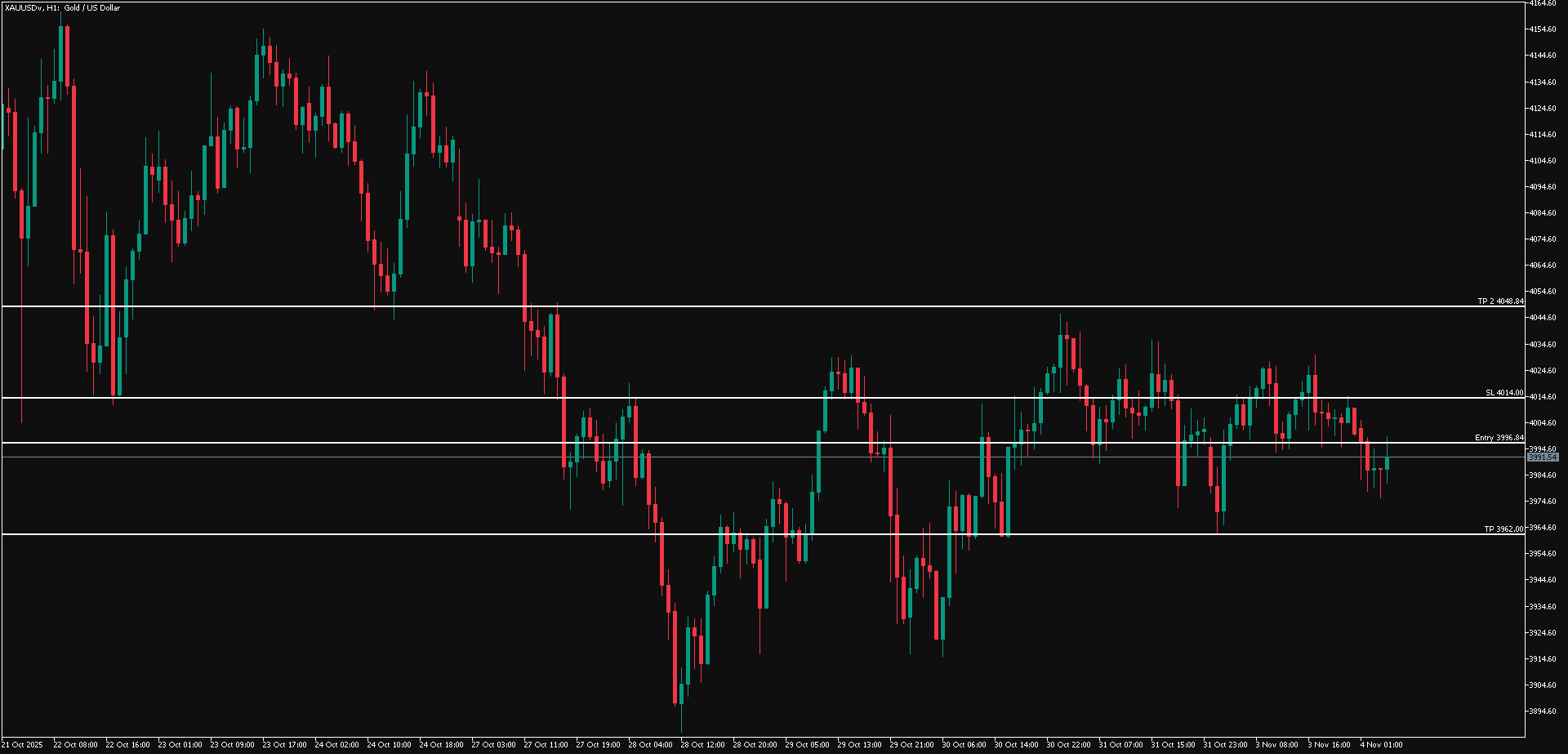The width and height of the screenshot is (1568, 754).
Task: Click the 27 Oct 11:00 time label
Action: pyautogui.click(x=546, y=745)
